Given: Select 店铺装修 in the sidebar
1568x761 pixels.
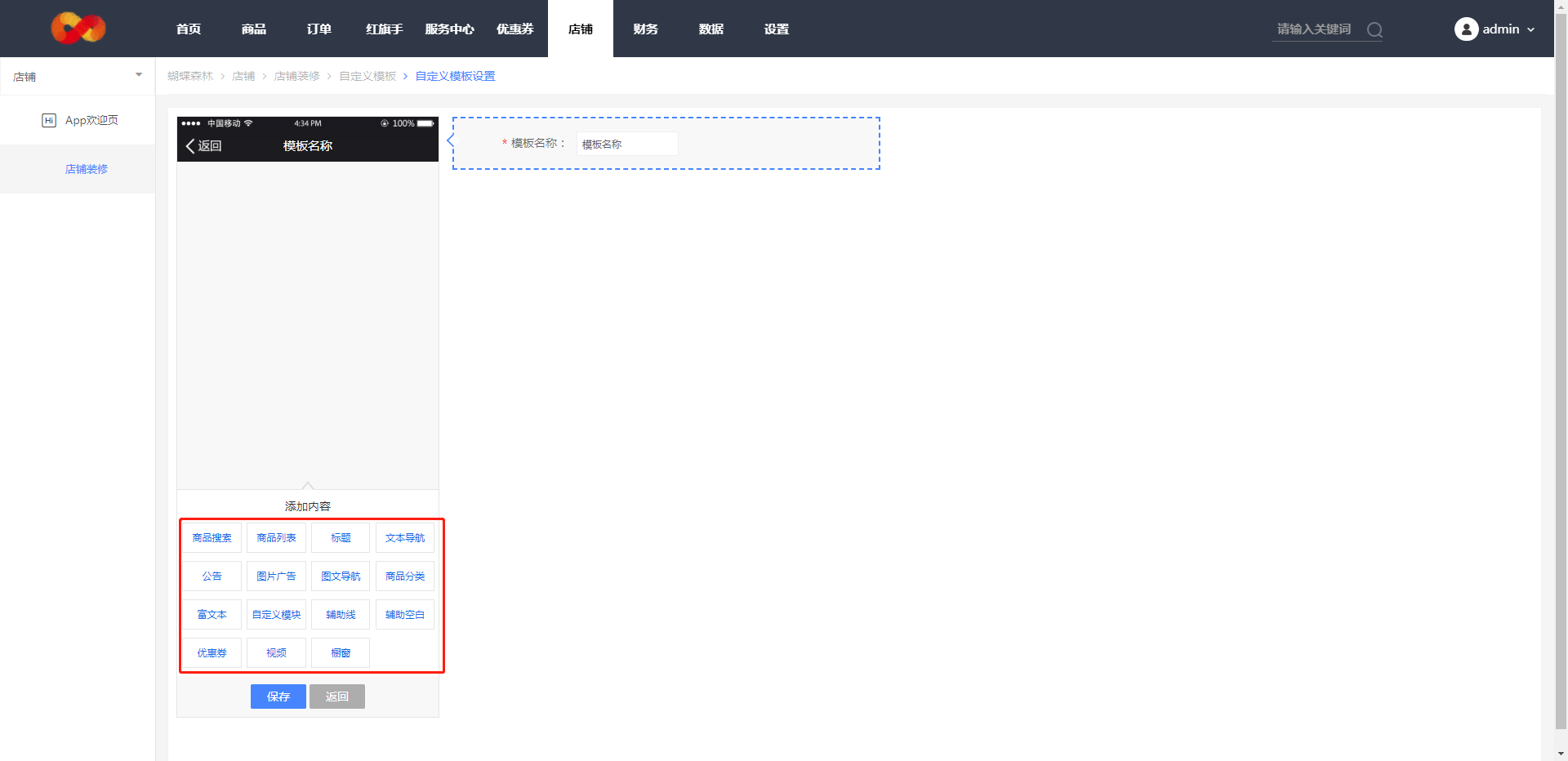Looking at the screenshot, I should (x=78, y=169).
